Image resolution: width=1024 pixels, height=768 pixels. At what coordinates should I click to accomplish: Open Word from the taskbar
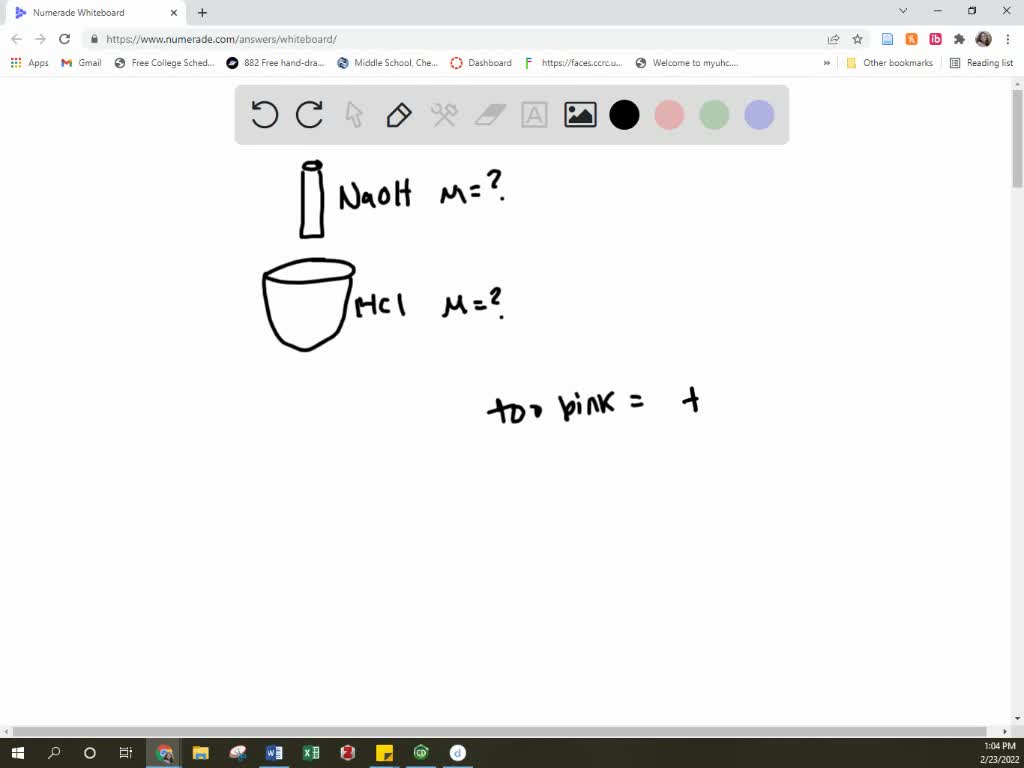click(274, 752)
